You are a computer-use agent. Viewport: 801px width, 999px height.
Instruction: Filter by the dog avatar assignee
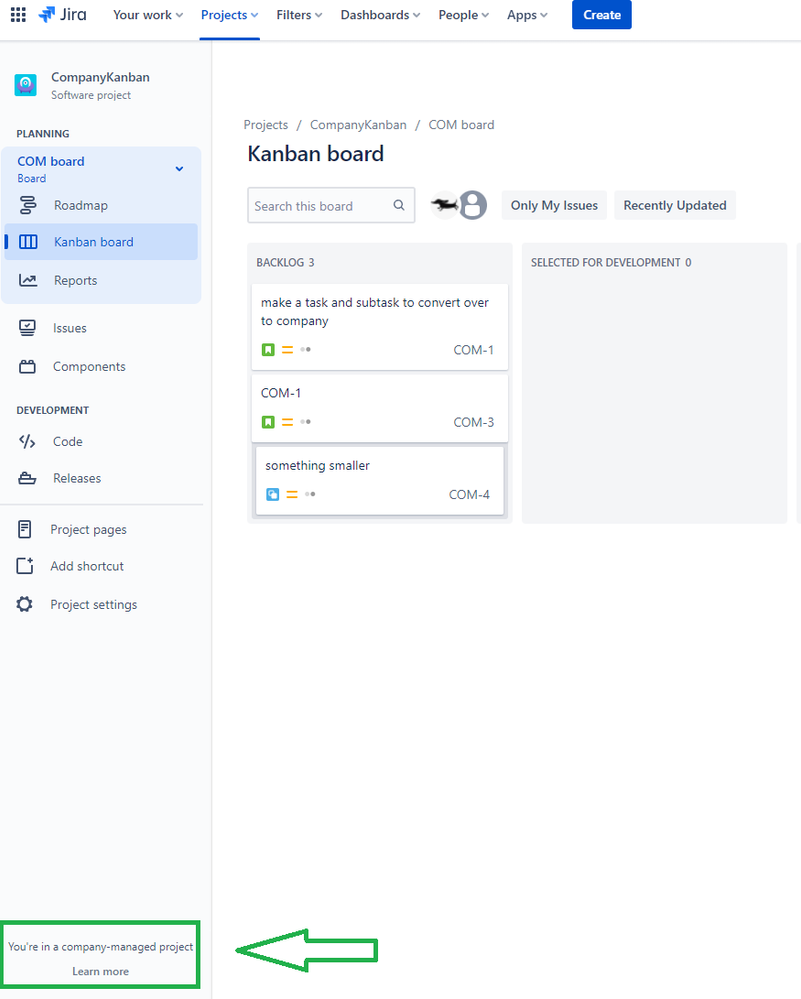444,205
